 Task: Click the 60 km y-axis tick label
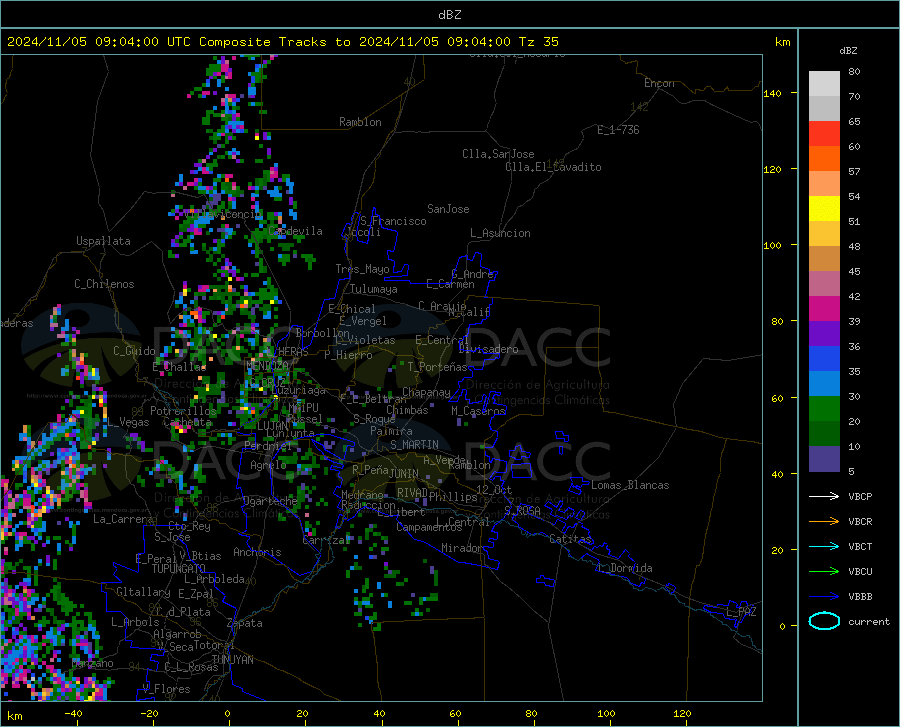click(x=777, y=398)
